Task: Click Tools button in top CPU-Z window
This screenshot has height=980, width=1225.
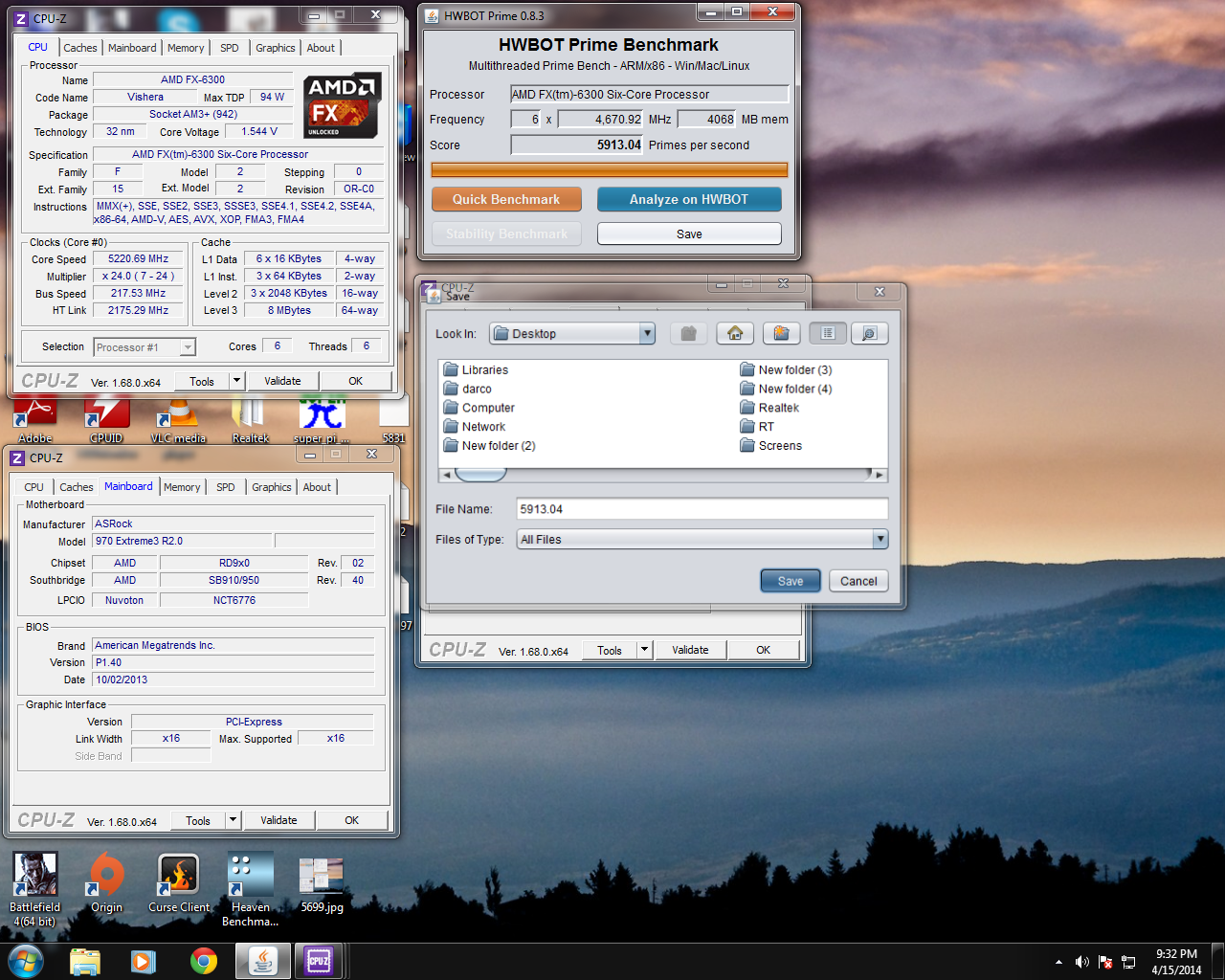Action: click(202, 381)
